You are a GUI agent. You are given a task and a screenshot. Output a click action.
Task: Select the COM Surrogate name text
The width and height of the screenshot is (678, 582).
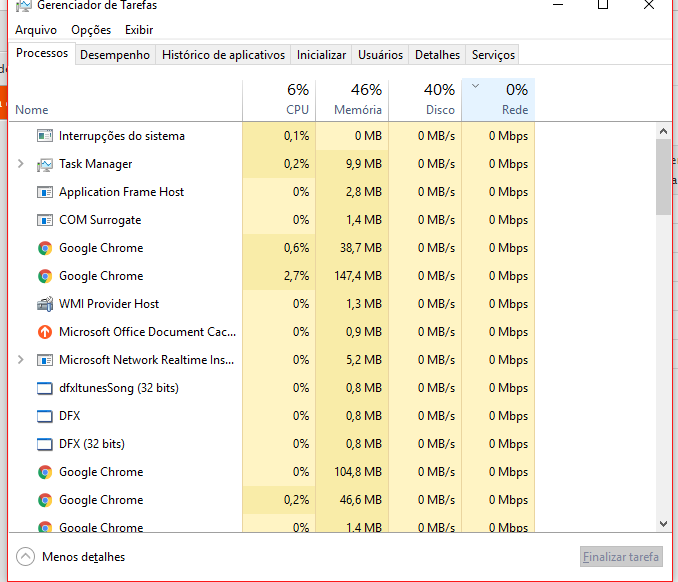click(100, 220)
